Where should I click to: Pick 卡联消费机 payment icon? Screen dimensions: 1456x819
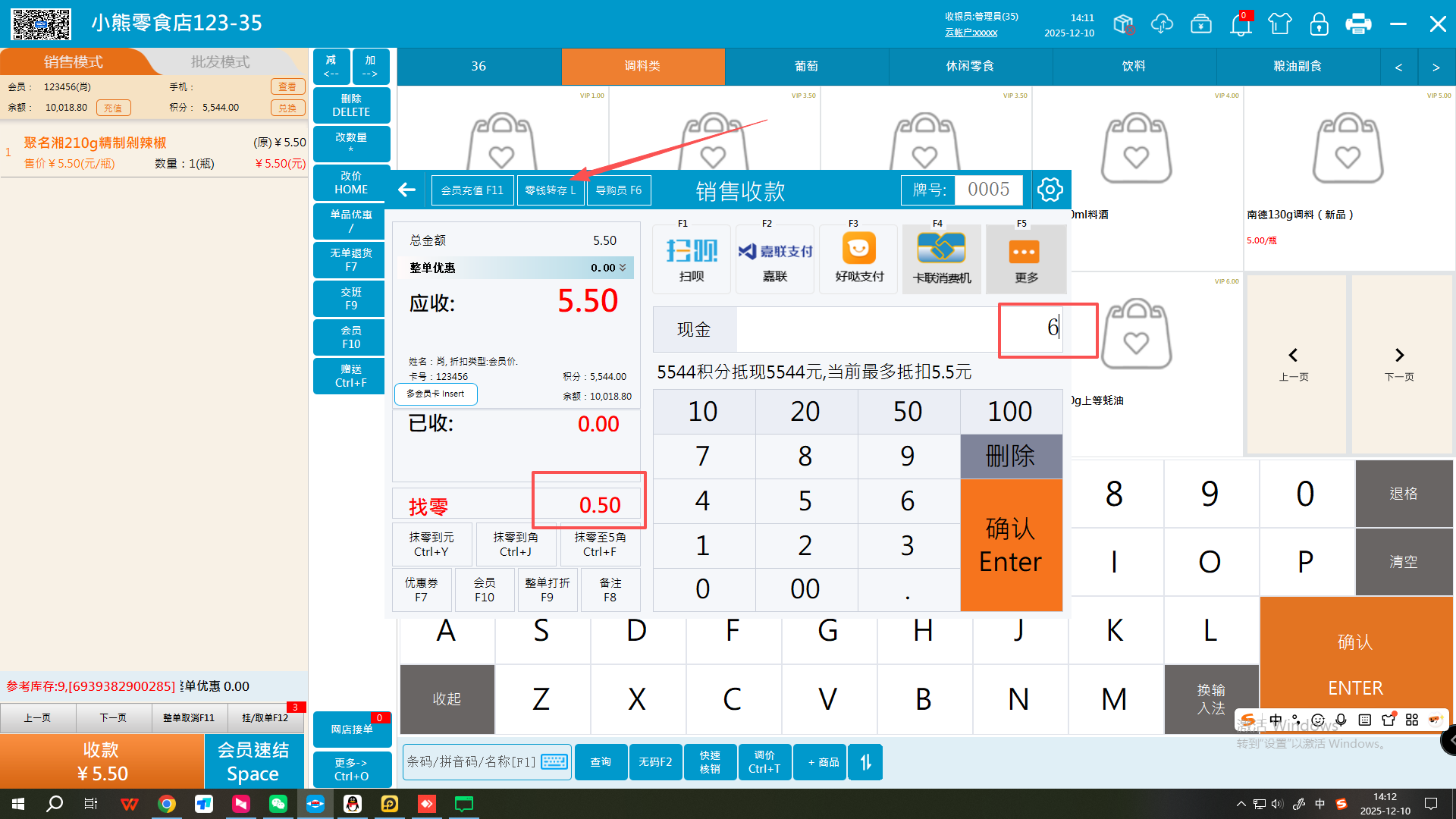941,259
